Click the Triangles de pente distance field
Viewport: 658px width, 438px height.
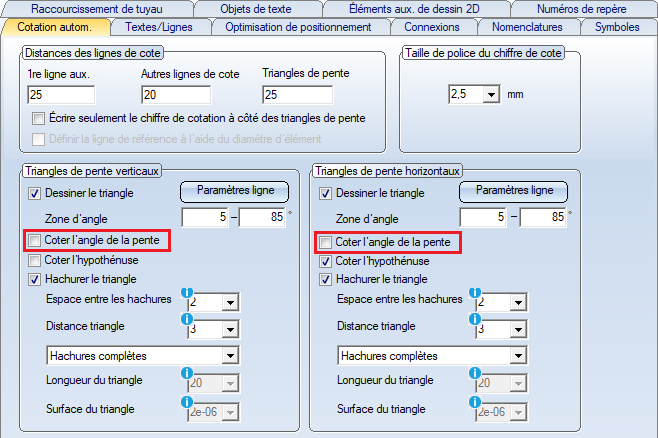coord(298,94)
